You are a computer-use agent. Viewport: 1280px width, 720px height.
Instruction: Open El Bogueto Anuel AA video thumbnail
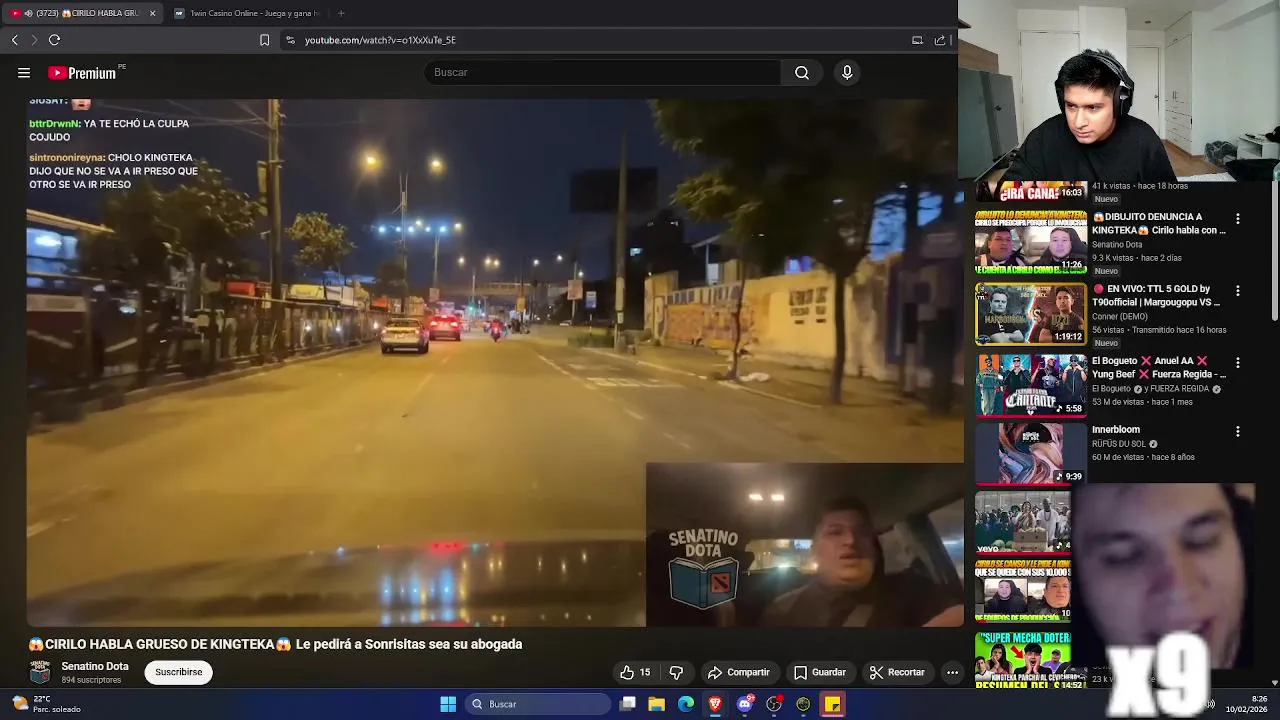[x=1031, y=385]
